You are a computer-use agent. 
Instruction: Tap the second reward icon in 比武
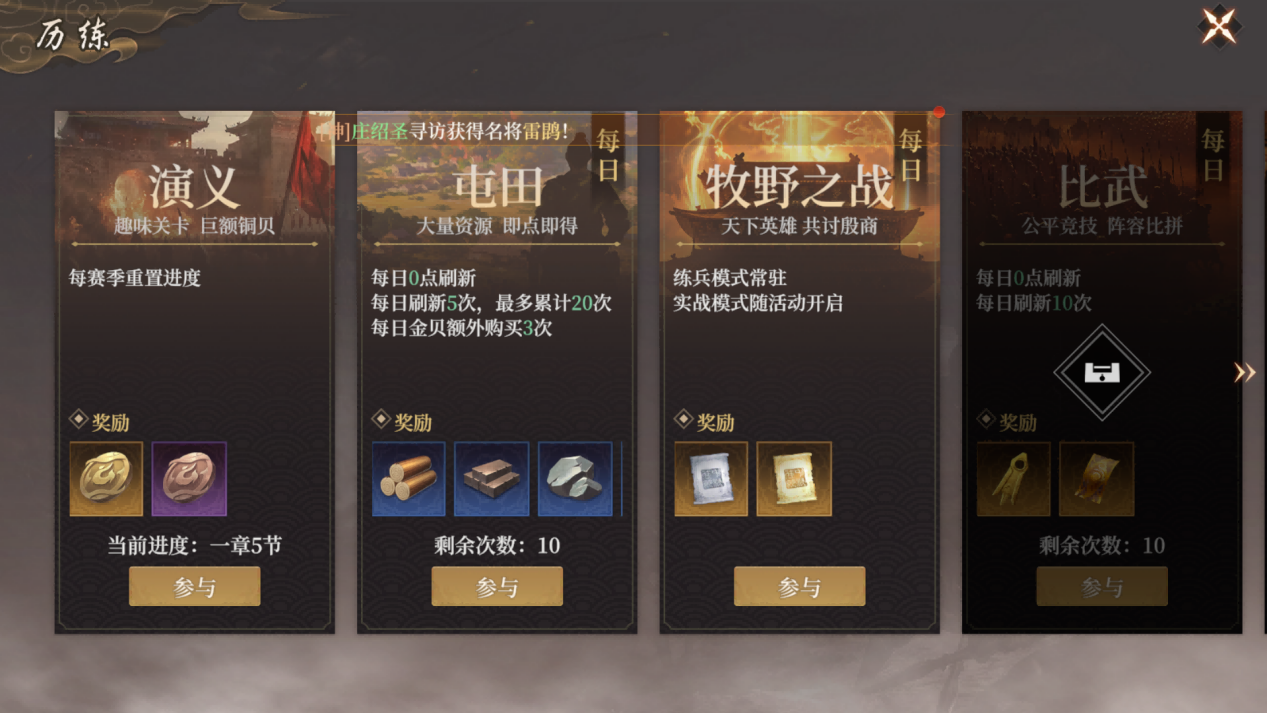tap(1097, 479)
